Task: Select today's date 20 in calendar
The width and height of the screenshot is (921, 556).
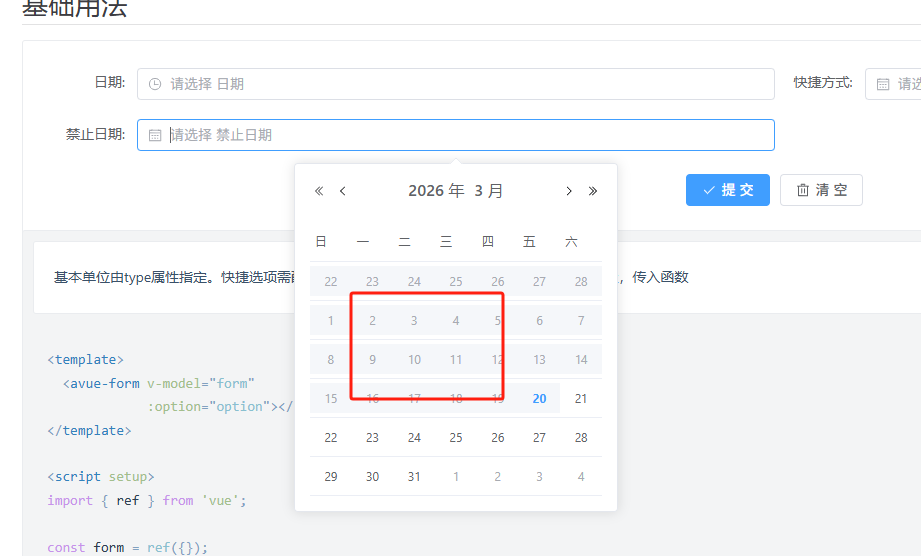Action: pos(539,398)
